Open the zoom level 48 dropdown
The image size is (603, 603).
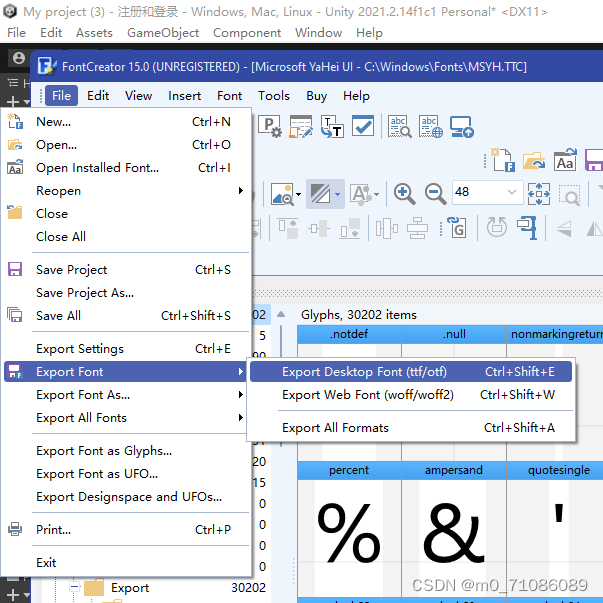(512, 192)
